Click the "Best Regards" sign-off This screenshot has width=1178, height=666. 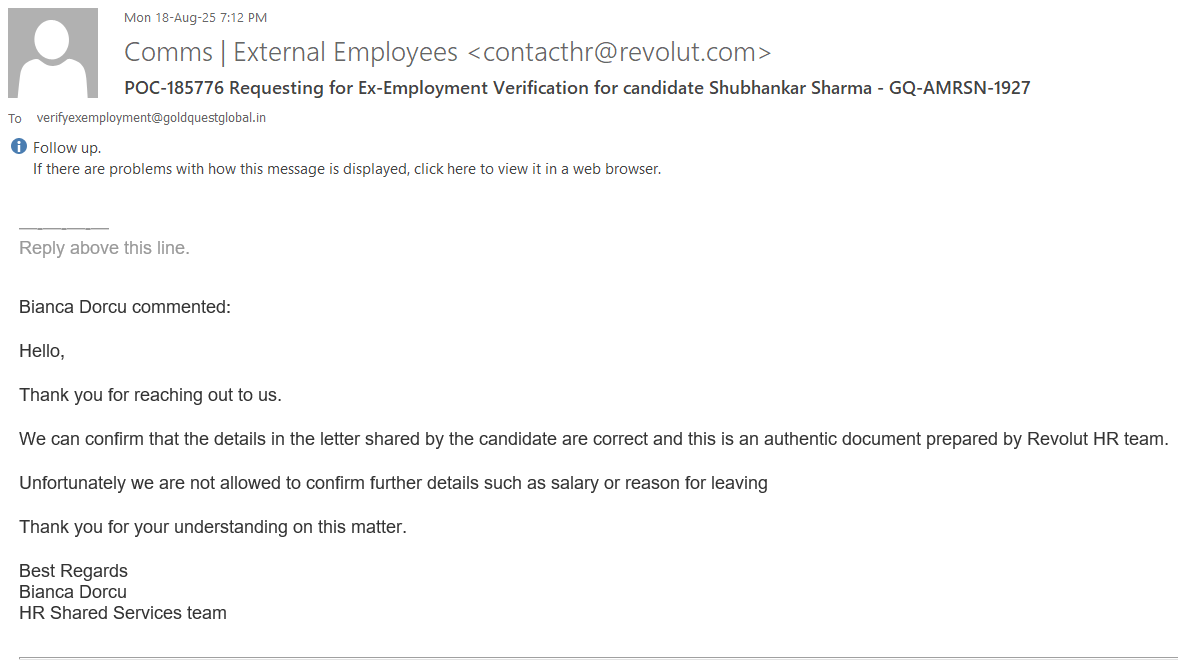coord(73,571)
